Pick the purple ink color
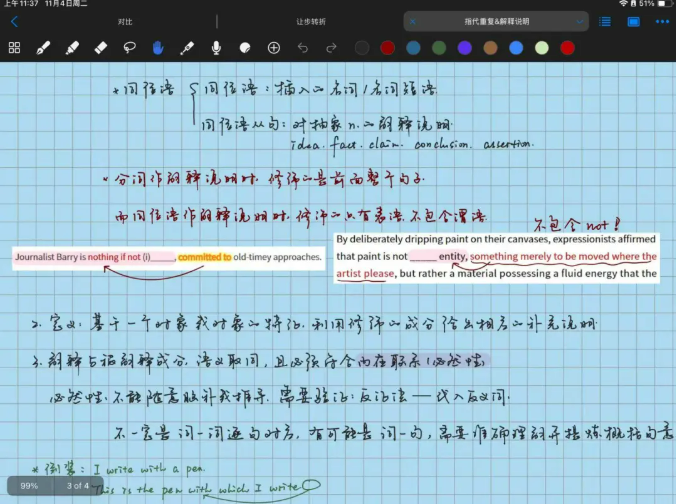 (x=464, y=47)
